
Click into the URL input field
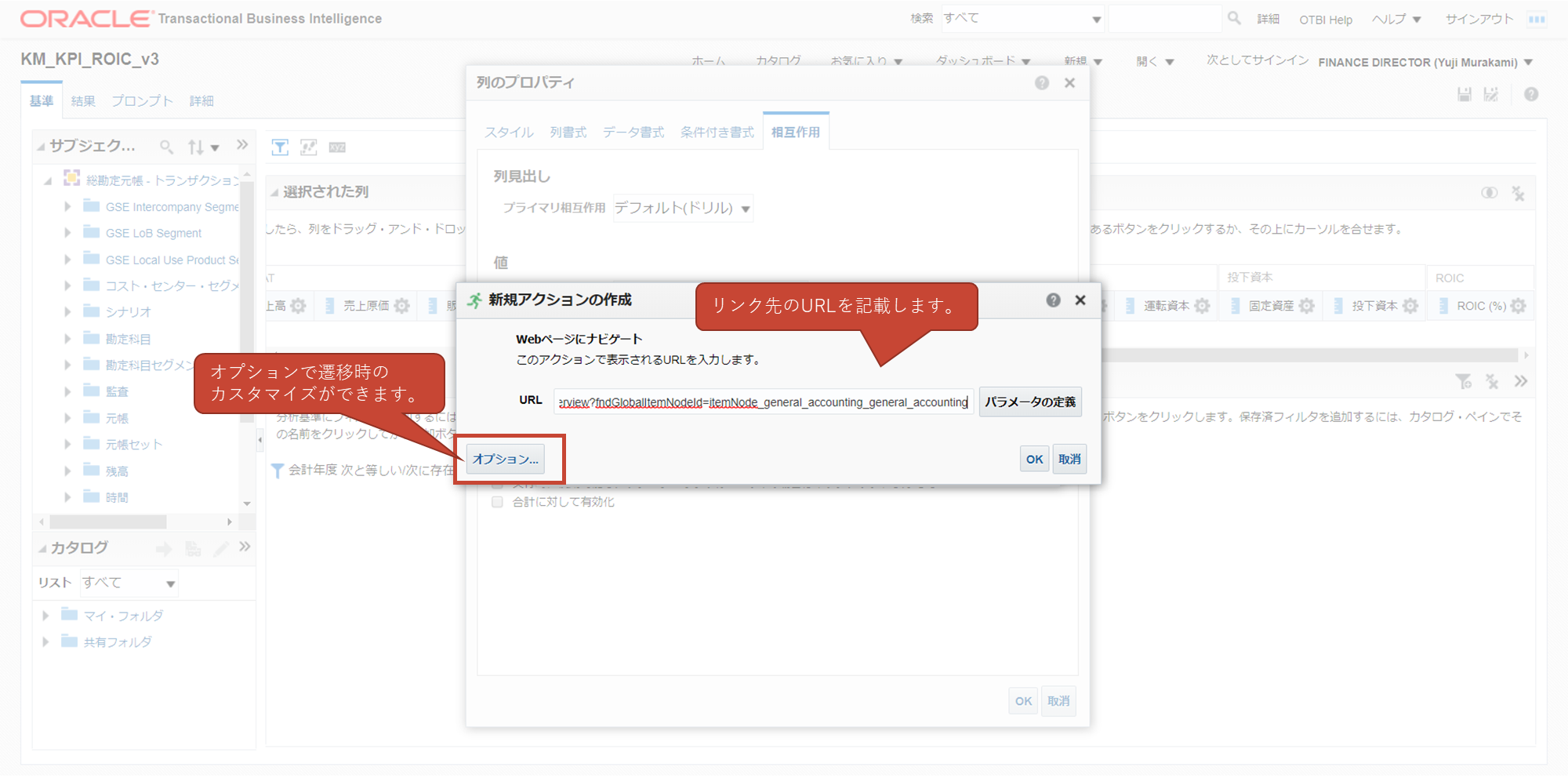point(764,402)
